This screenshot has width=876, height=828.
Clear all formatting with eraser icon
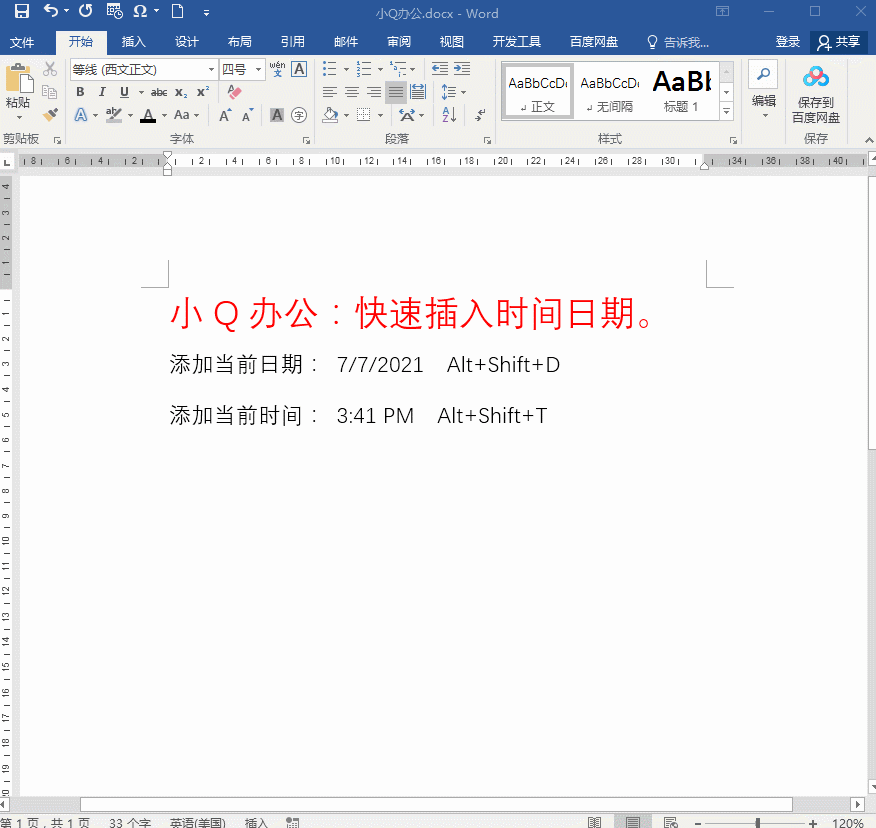pos(235,92)
